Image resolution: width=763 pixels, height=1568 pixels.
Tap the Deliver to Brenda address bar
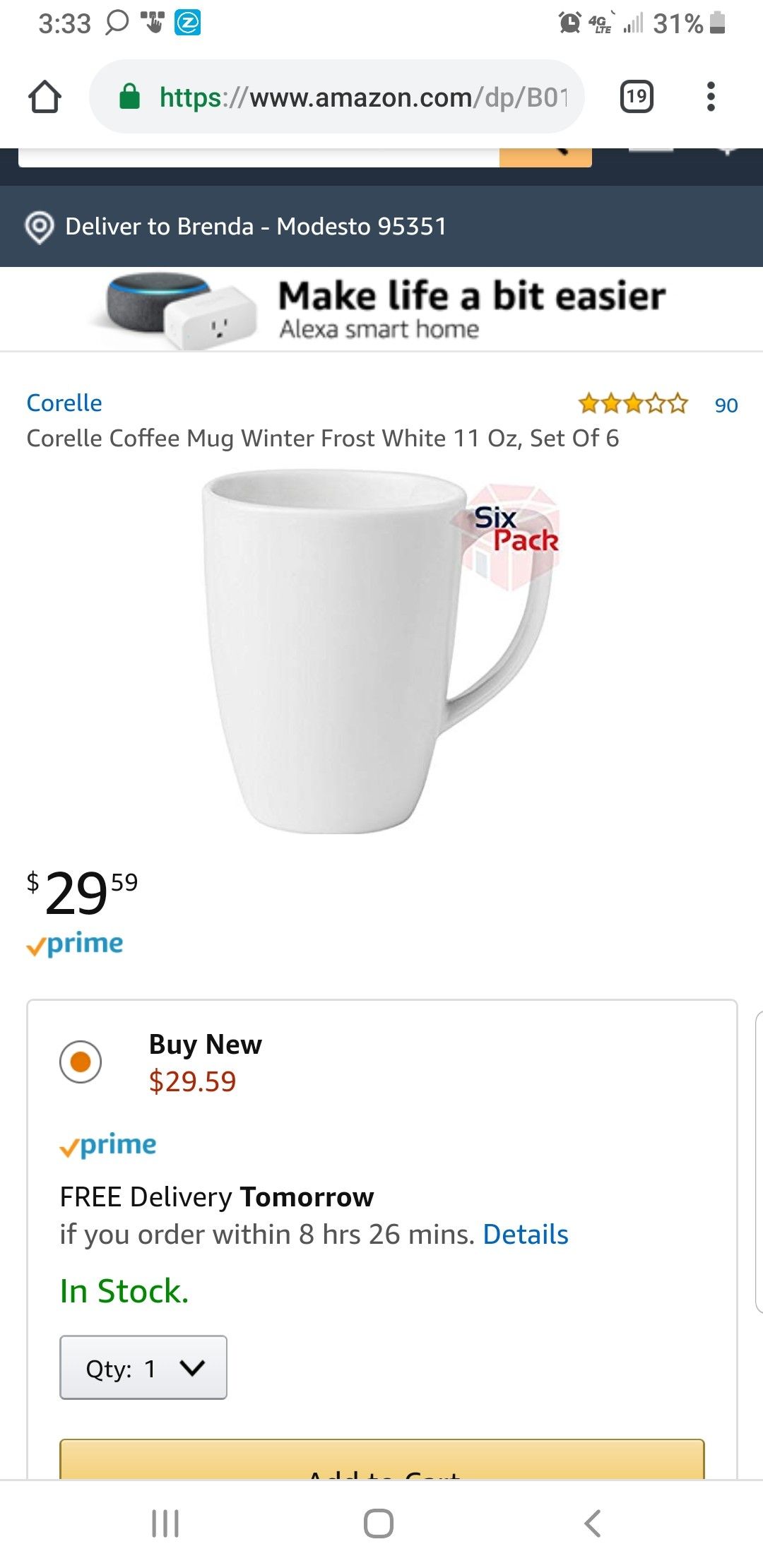point(256,227)
